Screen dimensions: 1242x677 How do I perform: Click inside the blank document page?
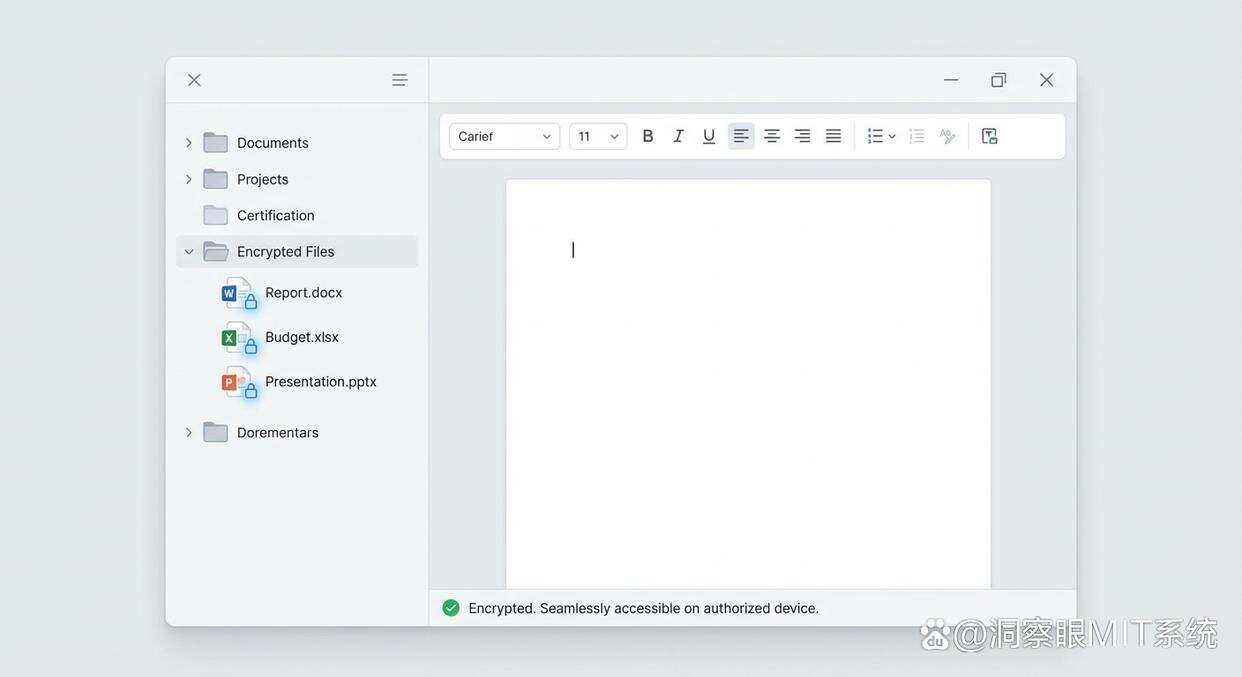[x=748, y=400]
